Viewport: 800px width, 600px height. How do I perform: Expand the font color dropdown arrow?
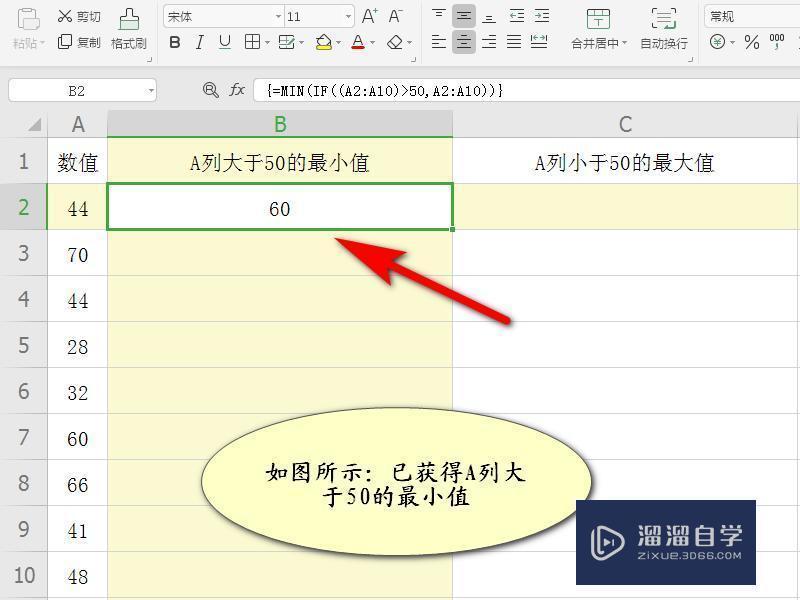click(x=373, y=43)
